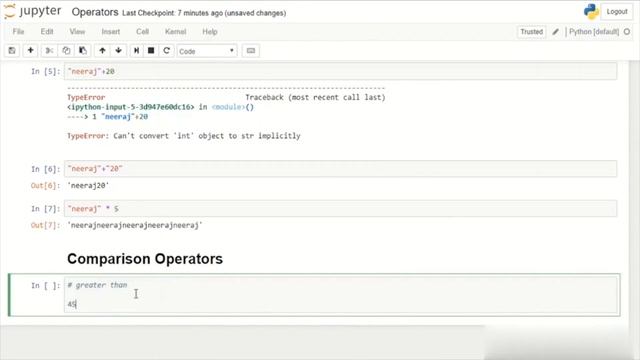This screenshot has width=640, height=360.
Task: Click the Out[7] prompt label
Action: coord(45,225)
